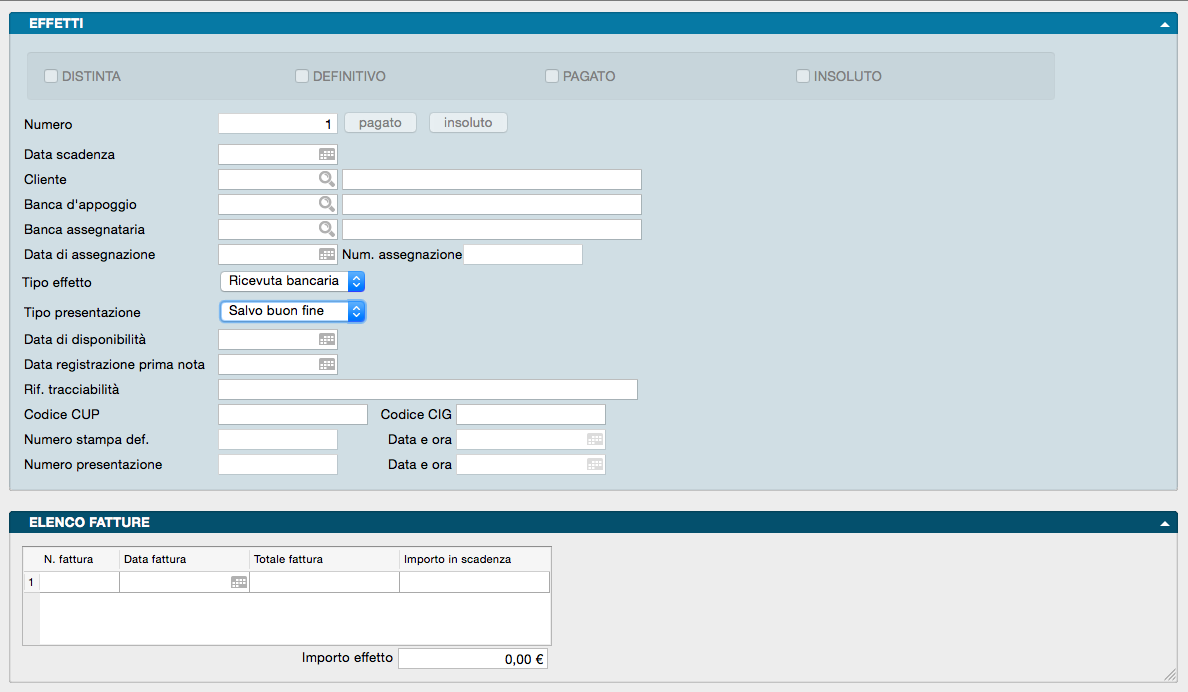
Task: Open calendar picker for Data scadenza
Action: (x=327, y=155)
